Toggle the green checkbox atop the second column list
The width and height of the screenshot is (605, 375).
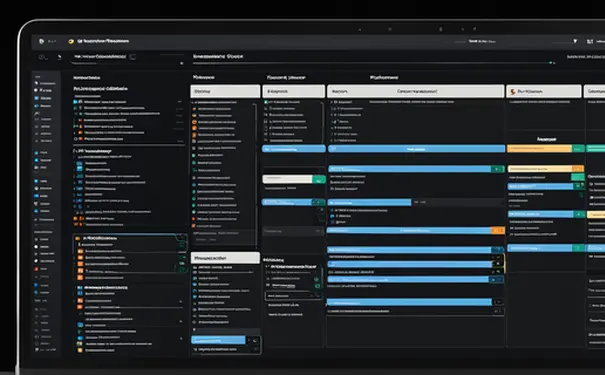(266, 102)
